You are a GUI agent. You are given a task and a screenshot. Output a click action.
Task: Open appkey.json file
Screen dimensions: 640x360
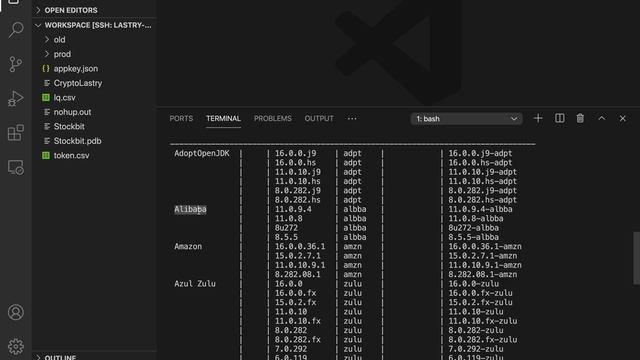pos(76,69)
